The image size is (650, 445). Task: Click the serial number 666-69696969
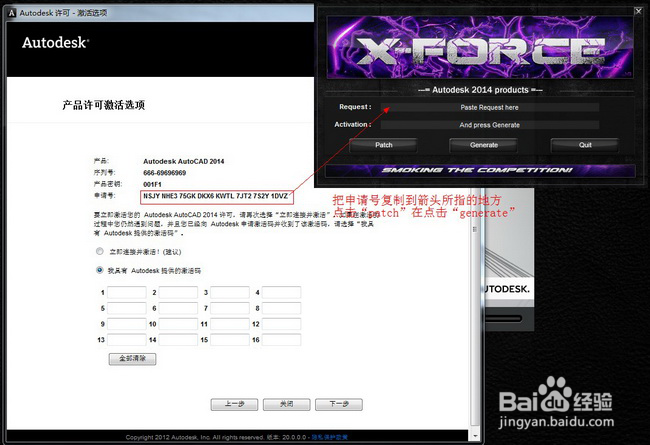(165, 173)
